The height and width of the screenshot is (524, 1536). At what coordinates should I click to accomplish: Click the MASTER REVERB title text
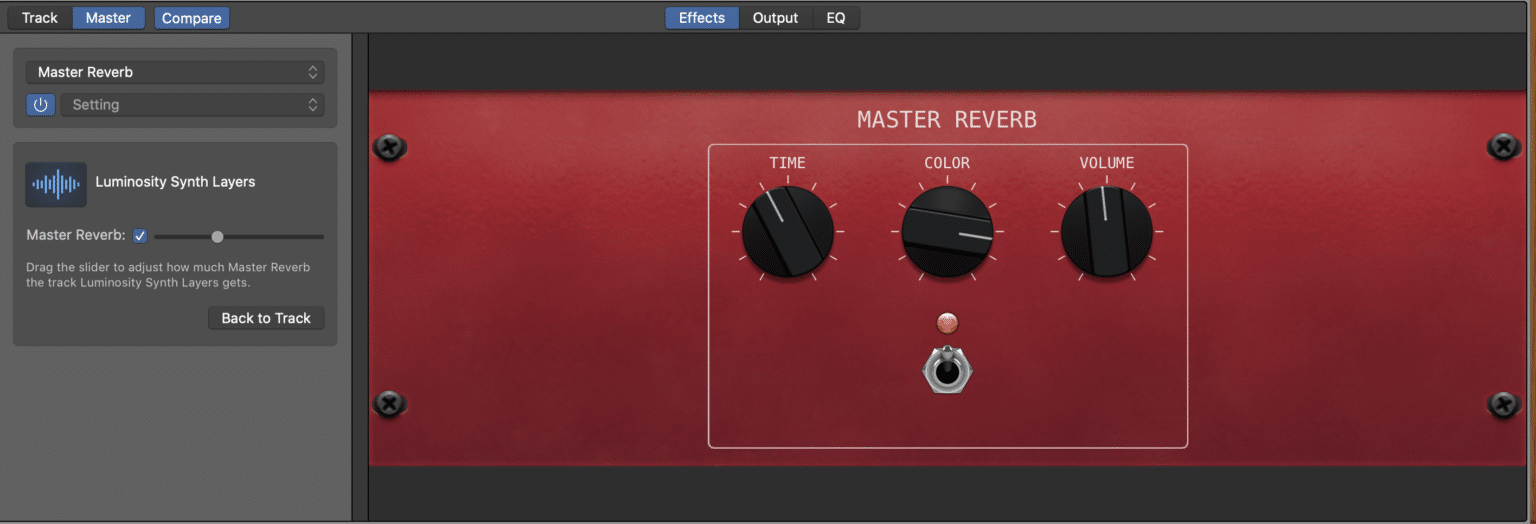[947, 120]
